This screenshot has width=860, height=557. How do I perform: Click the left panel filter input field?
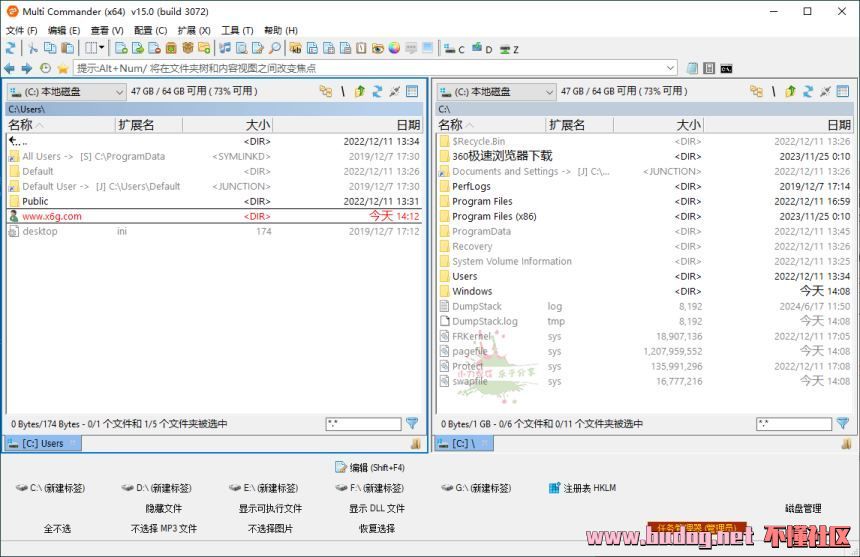(x=362, y=424)
